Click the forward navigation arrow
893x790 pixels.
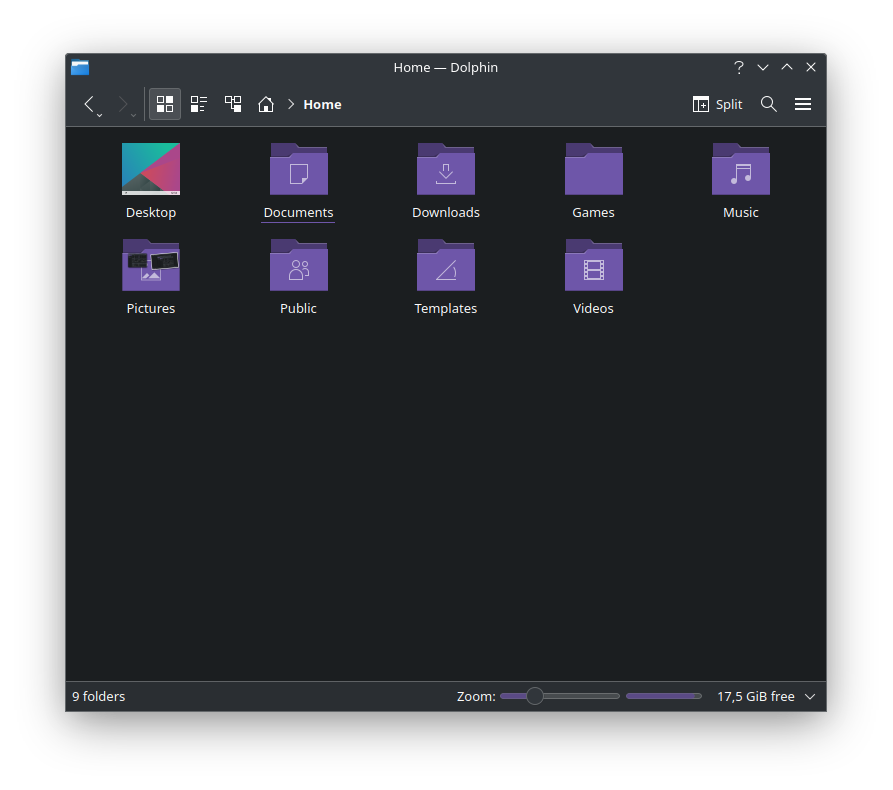(x=122, y=104)
